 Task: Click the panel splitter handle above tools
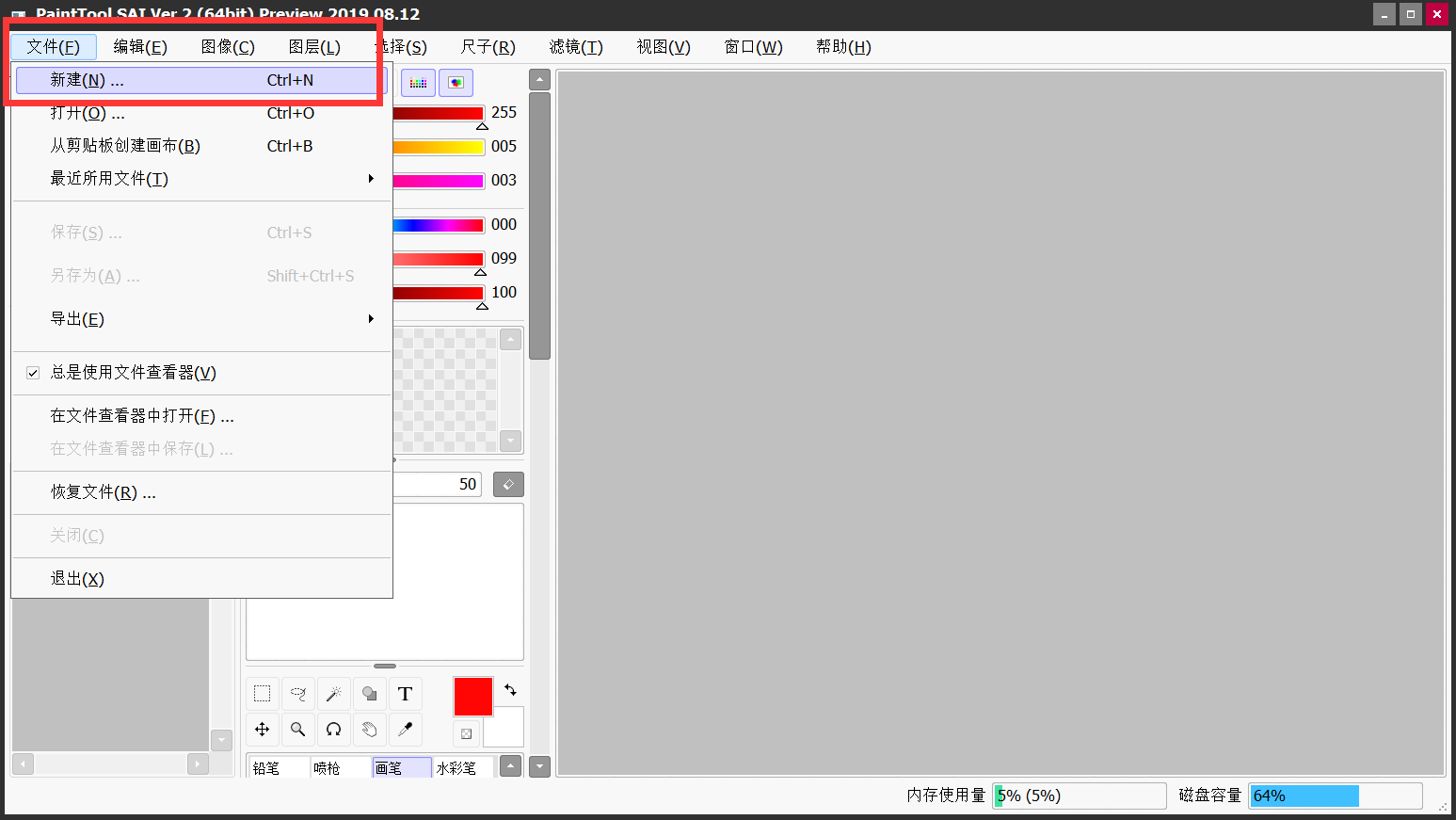coord(385,666)
